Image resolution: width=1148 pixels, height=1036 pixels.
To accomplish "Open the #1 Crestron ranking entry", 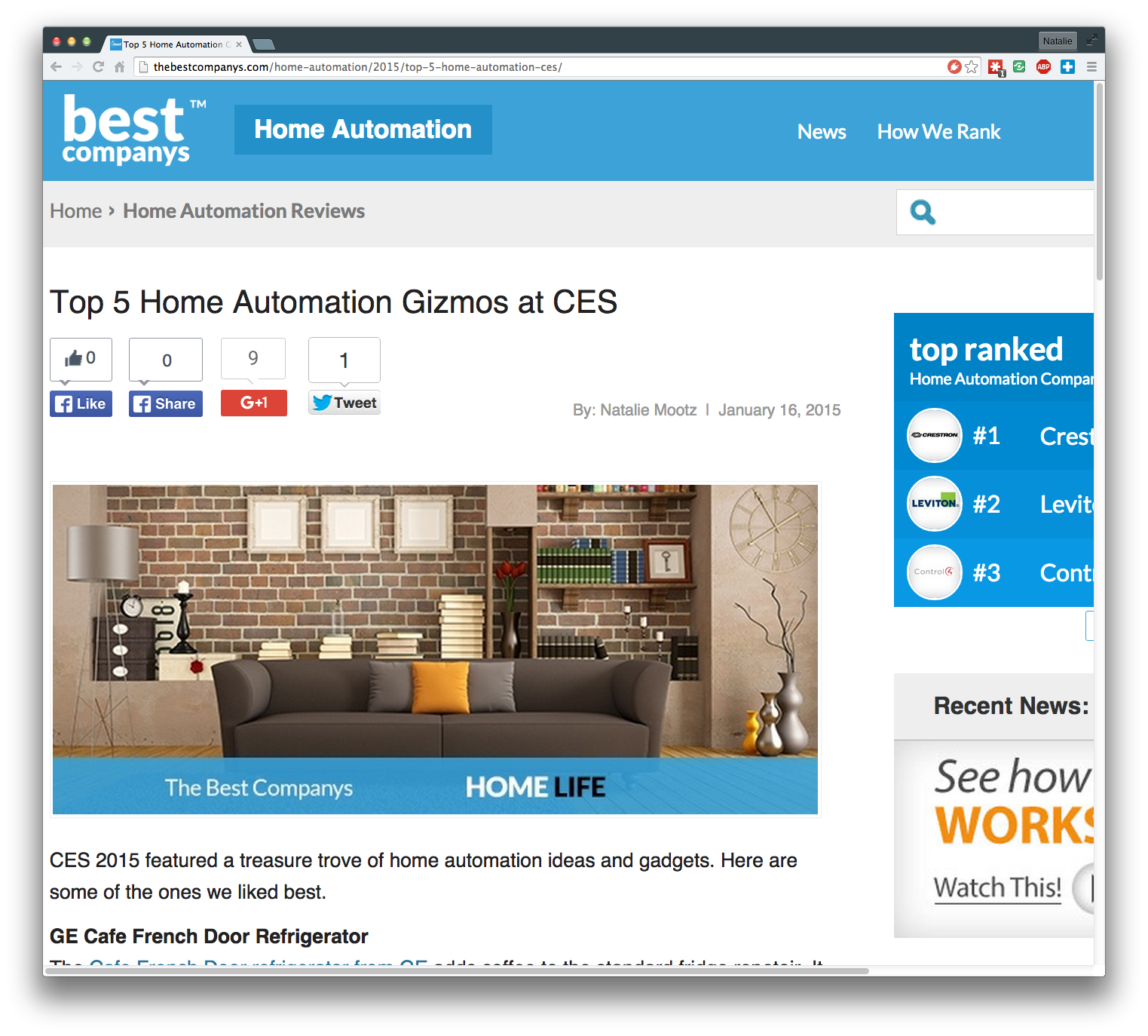I will point(993,436).
